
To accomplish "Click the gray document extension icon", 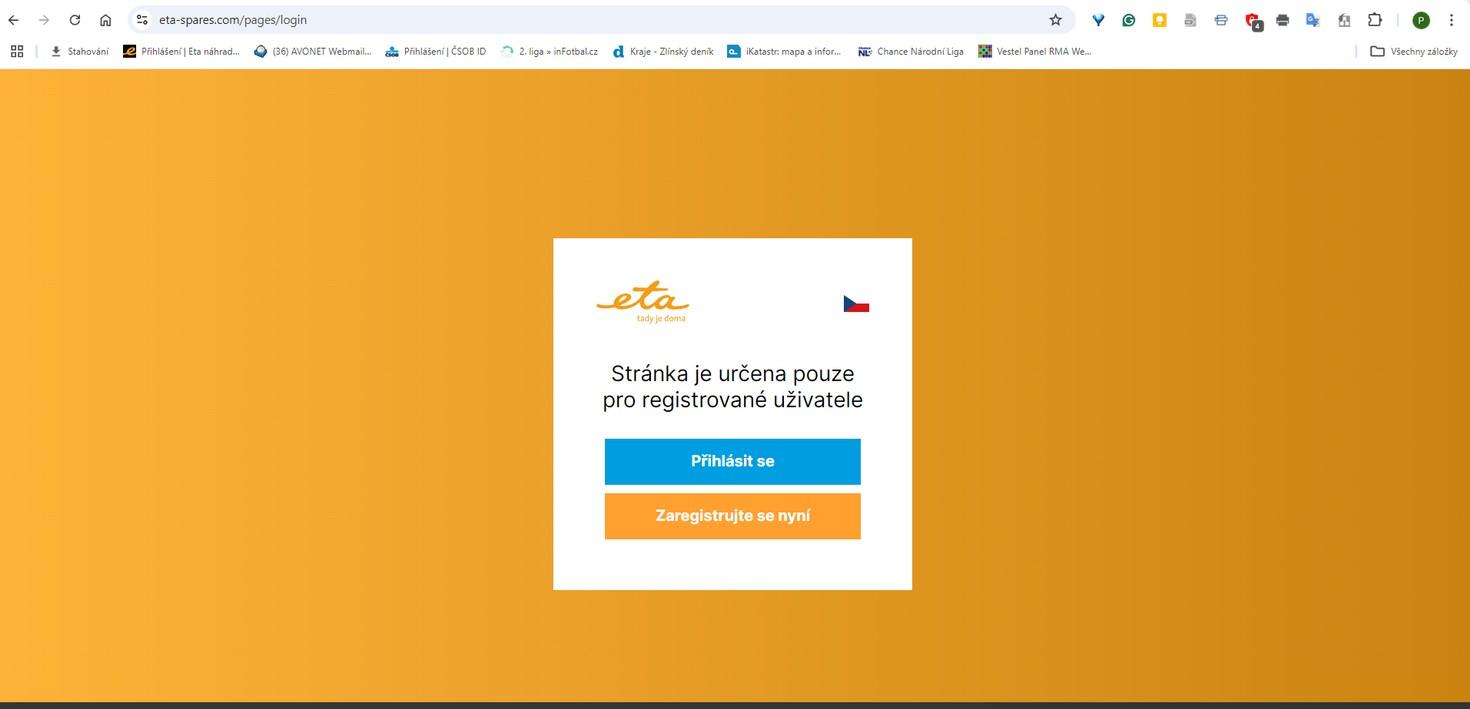I will click(1190, 20).
